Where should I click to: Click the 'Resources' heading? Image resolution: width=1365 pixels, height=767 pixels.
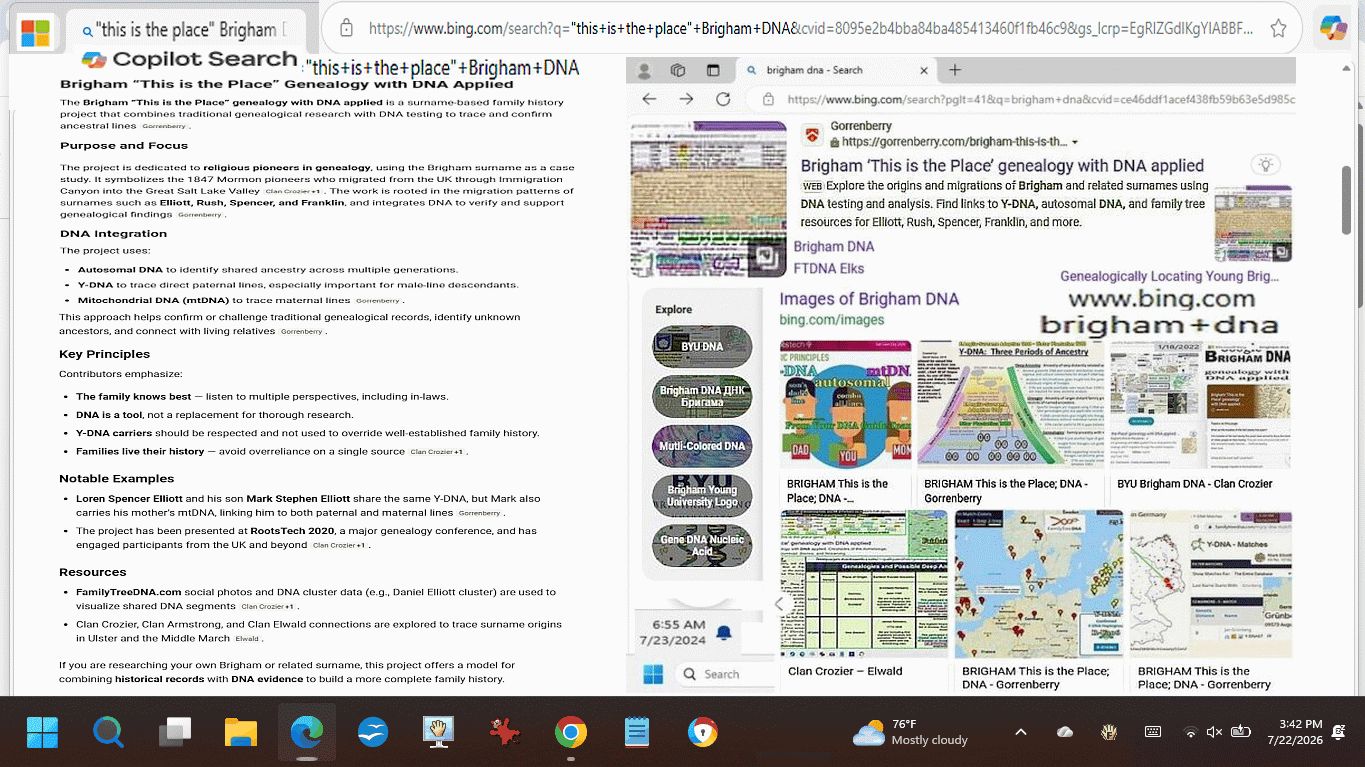93,572
